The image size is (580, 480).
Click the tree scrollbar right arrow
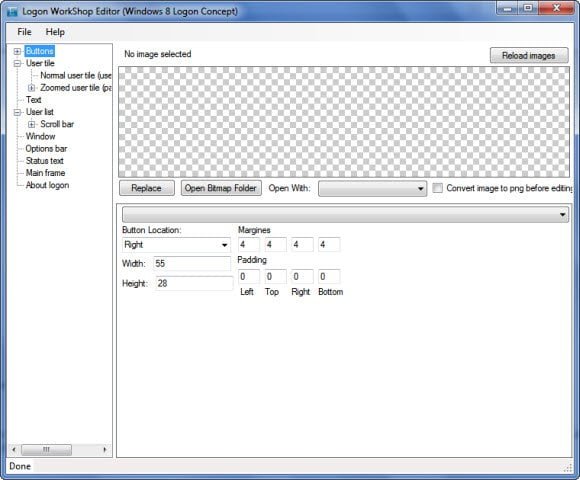click(105, 450)
